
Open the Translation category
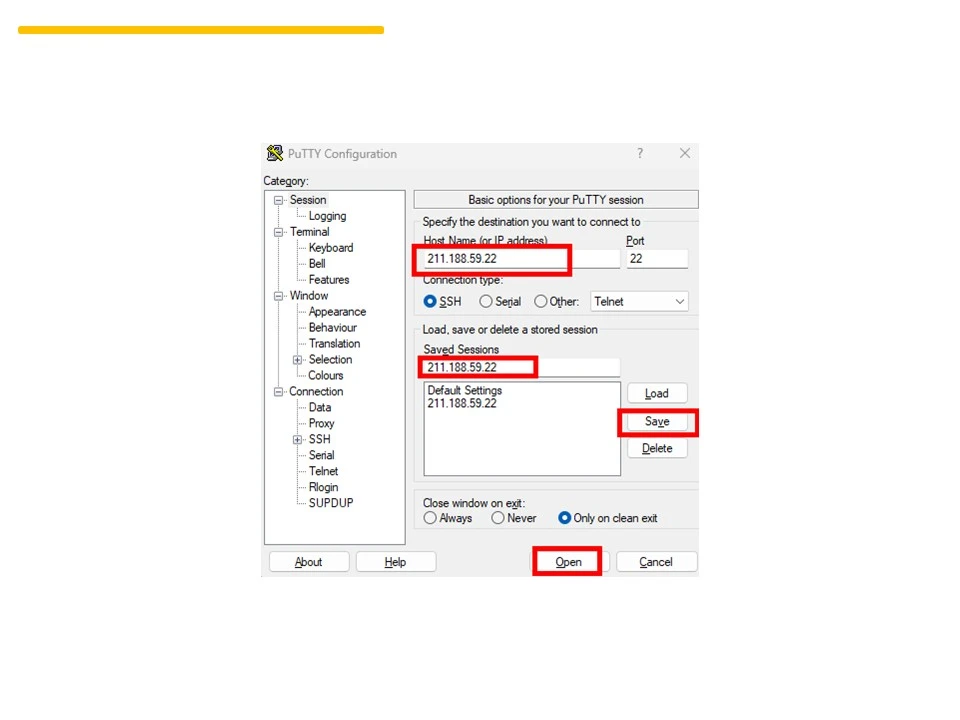point(334,343)
